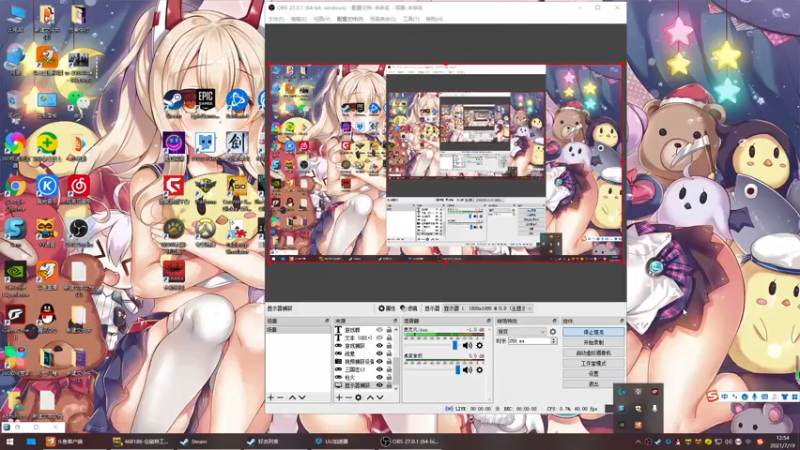
Task: Open 场景集合(S) menu in OBS
Action: pyautogui.click(x=383, y=19)
